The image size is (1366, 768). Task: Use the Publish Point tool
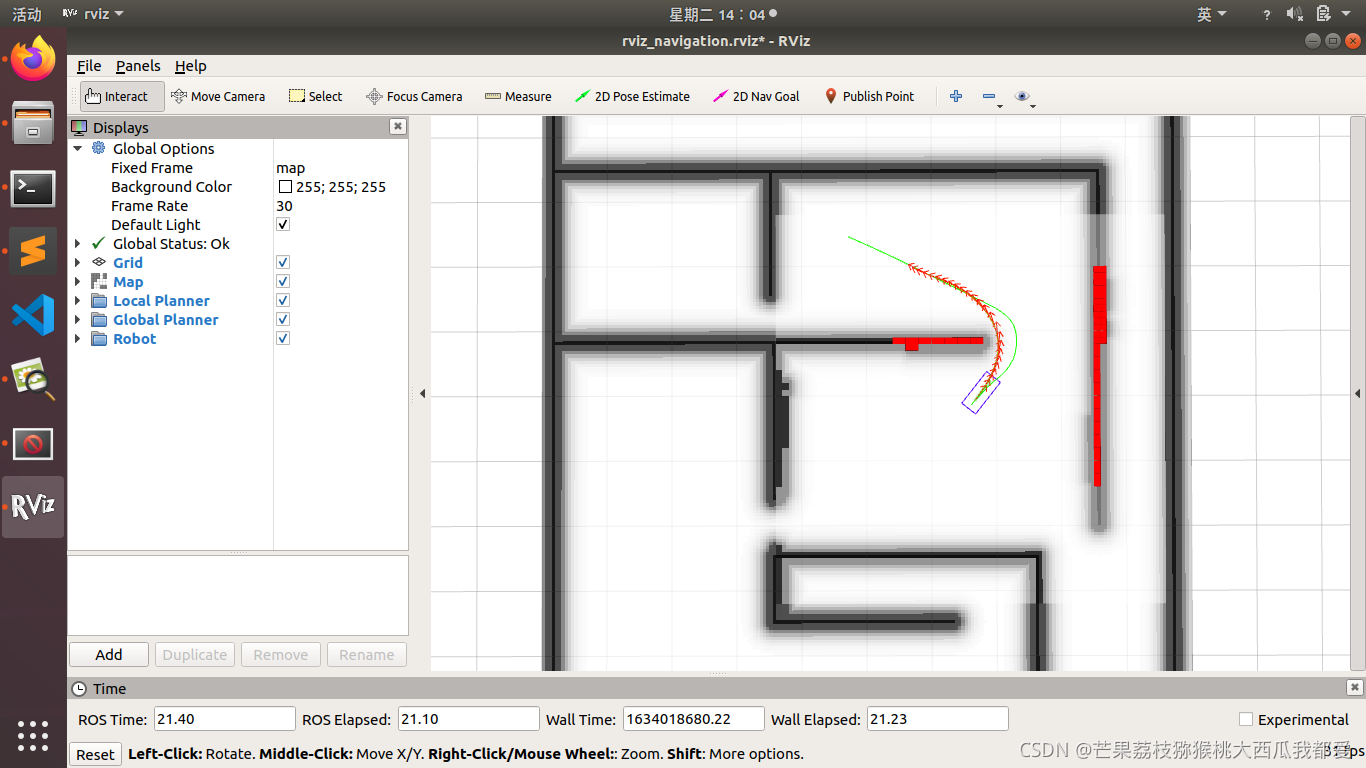tap(870, 96)
